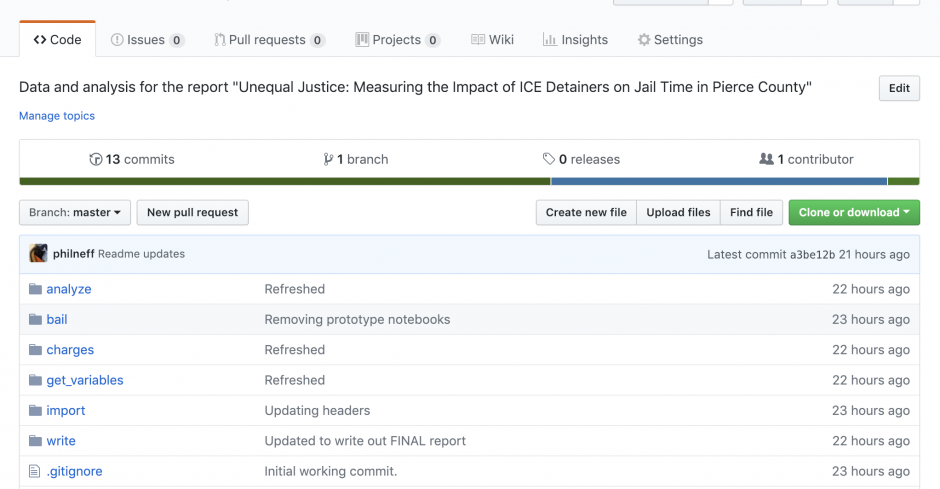The width and height of the screenshot is (940, 489).
Task: Open philneff author link
Action: pos(73,253)
